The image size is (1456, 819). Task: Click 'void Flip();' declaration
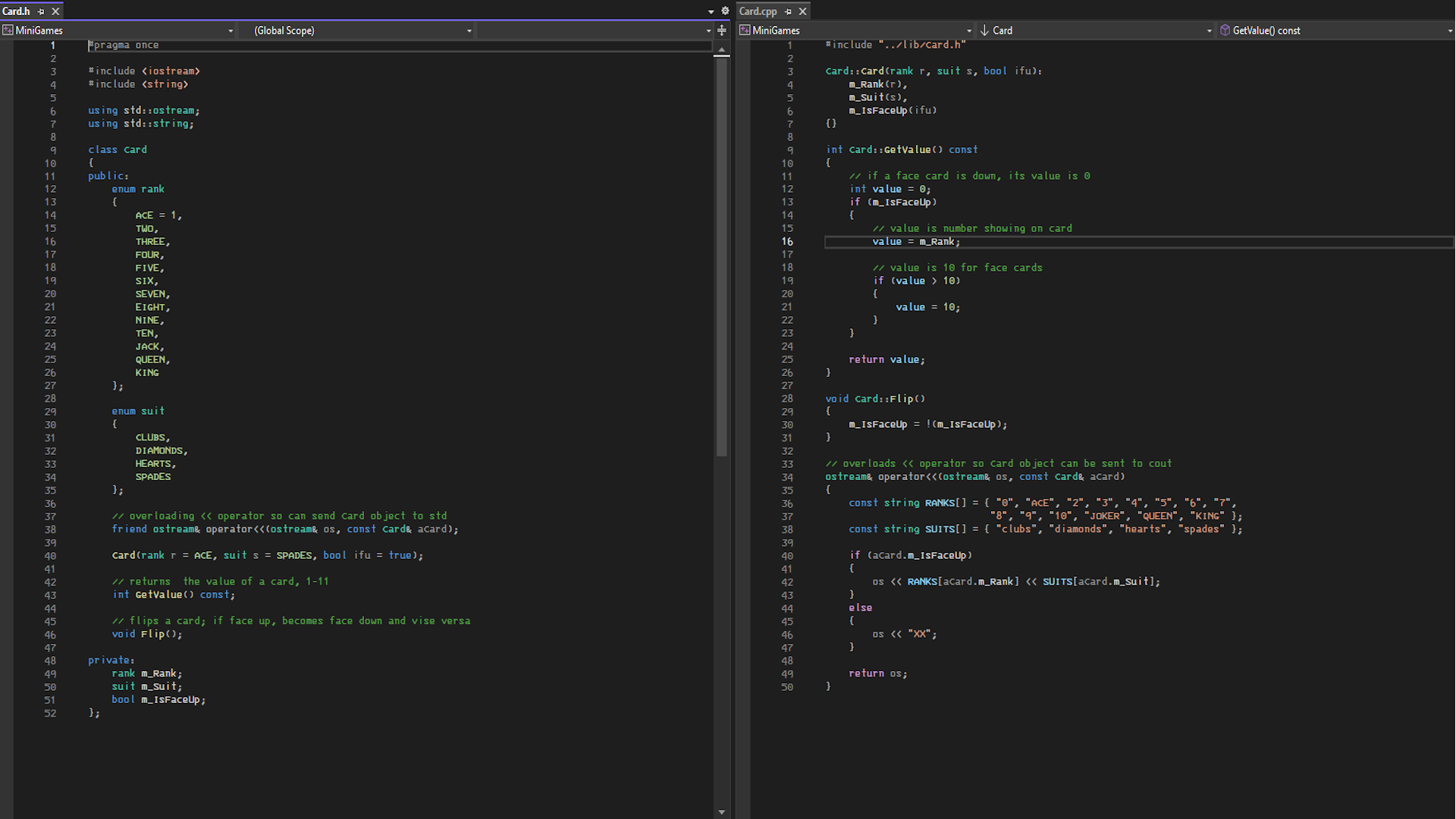pyautogui.click(x=147, y=634)
